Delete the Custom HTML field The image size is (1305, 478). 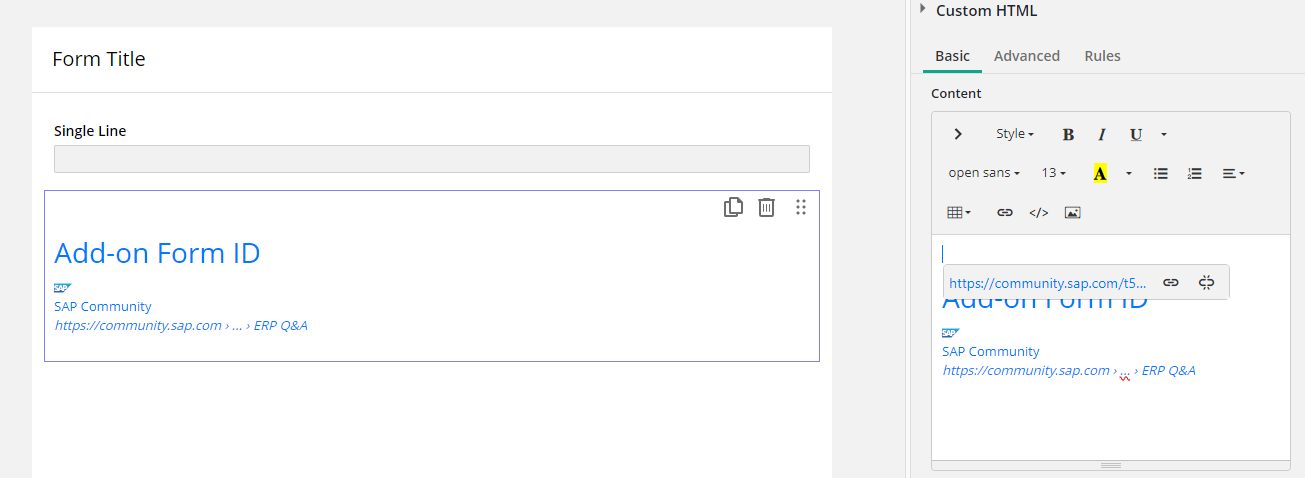766,207
